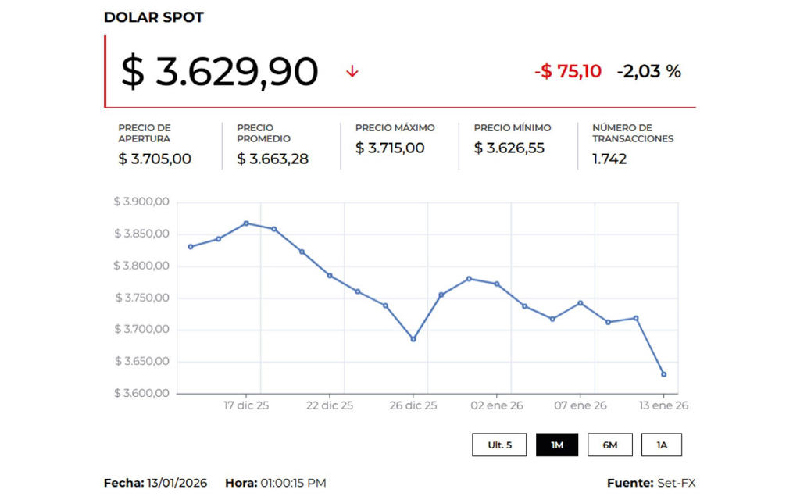Switch chart to the 1M range
The image size is (800, 500).
tap(556, 445)
